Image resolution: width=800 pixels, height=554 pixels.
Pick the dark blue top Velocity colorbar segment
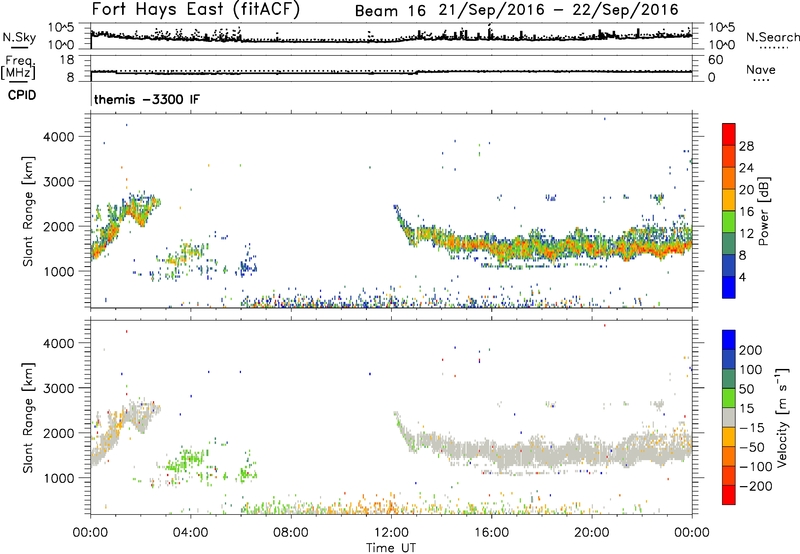pyautogui.click(x=729, y=340)
